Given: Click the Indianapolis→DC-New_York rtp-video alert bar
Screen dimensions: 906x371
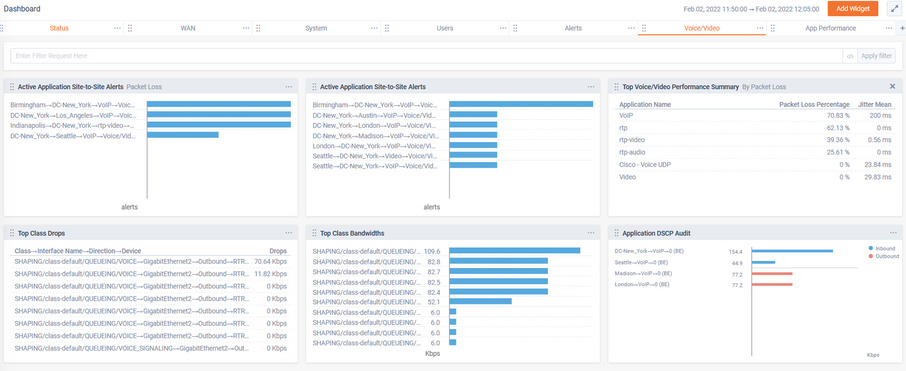Looking at the screenshot, I should click(x=219, y=125).
